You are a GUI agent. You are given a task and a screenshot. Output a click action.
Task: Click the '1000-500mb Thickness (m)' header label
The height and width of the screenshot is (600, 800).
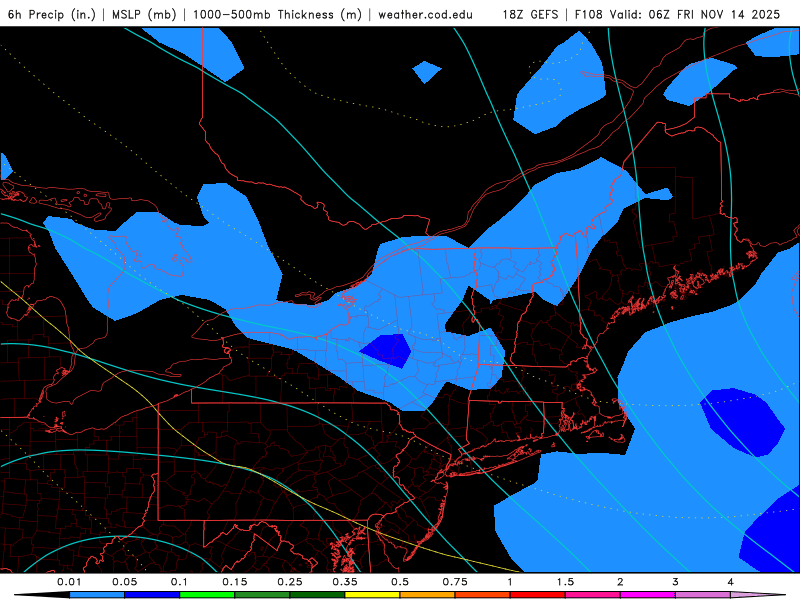pos(277,14)
